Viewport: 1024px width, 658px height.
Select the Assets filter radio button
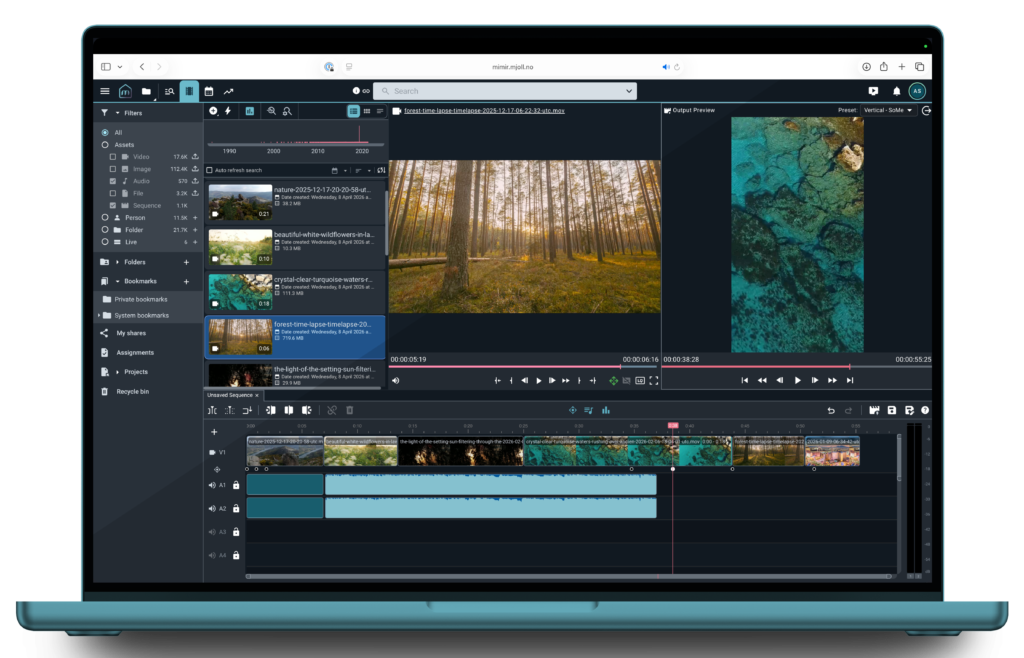click(x=104, y=145)
